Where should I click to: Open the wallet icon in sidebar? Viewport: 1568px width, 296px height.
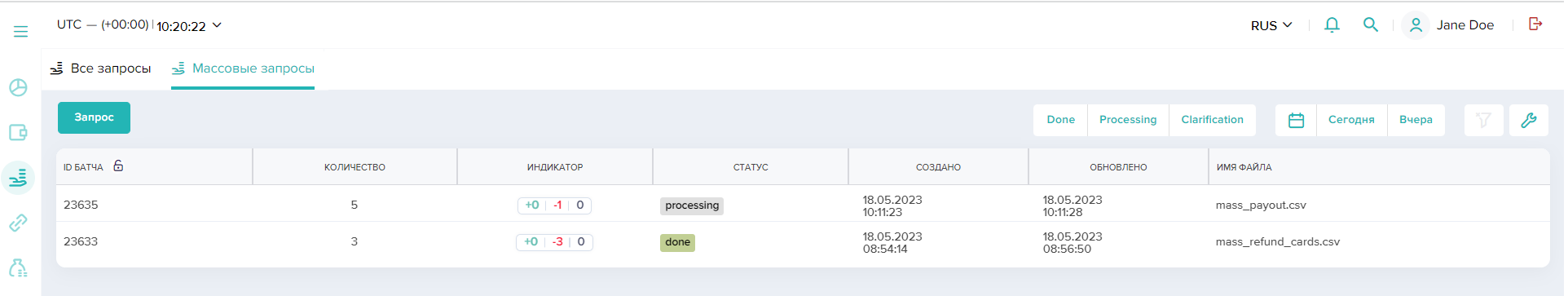coord(18,132)
